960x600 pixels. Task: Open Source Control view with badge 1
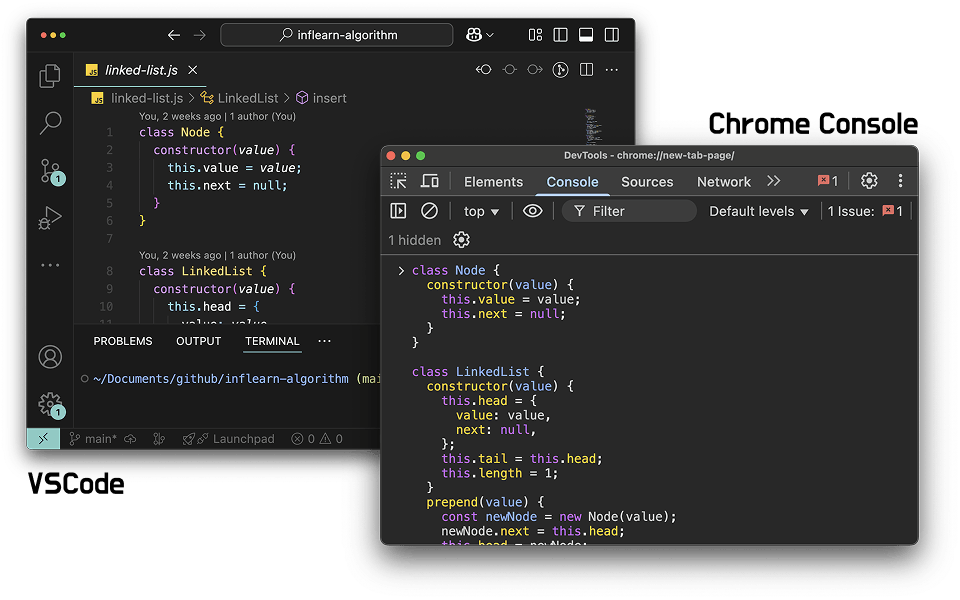click(x=51, y=172)
